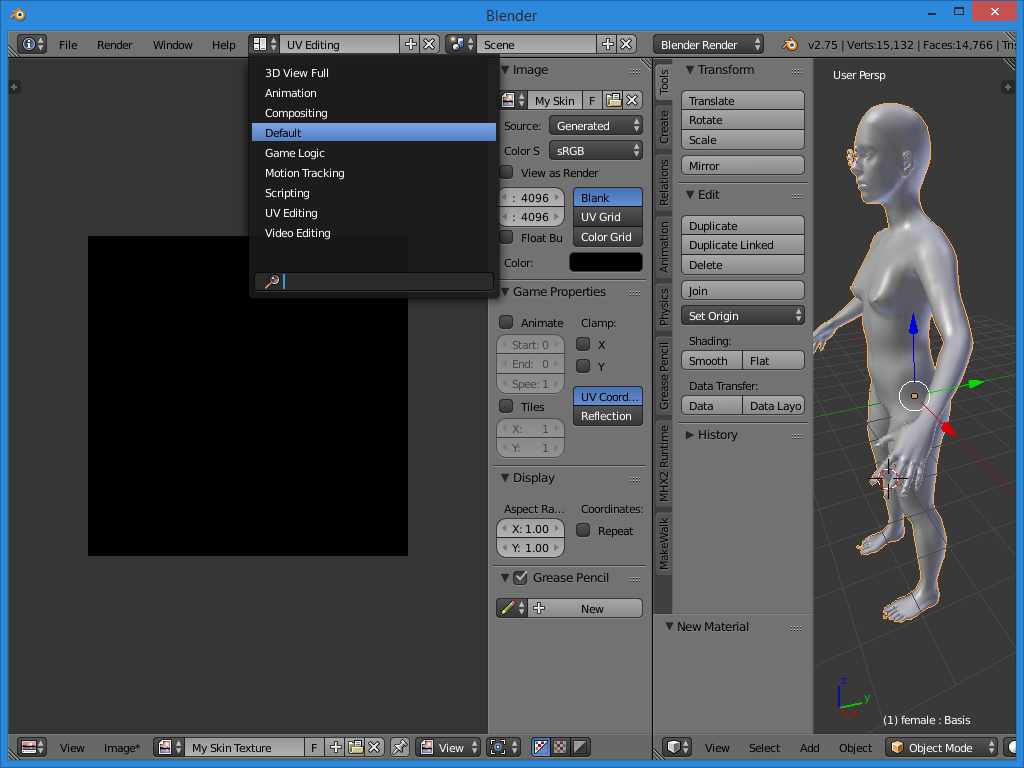The width and height of the screenshot is (1024, 768).
Task: Click the Duplicate Linked button
Action: click(x=743, y=245)
